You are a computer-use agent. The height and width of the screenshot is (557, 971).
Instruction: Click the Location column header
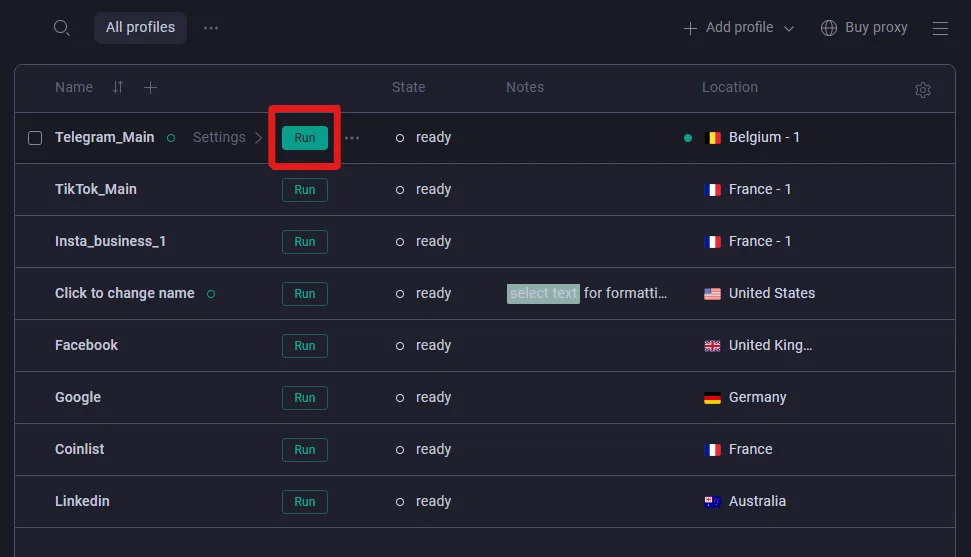729,87
